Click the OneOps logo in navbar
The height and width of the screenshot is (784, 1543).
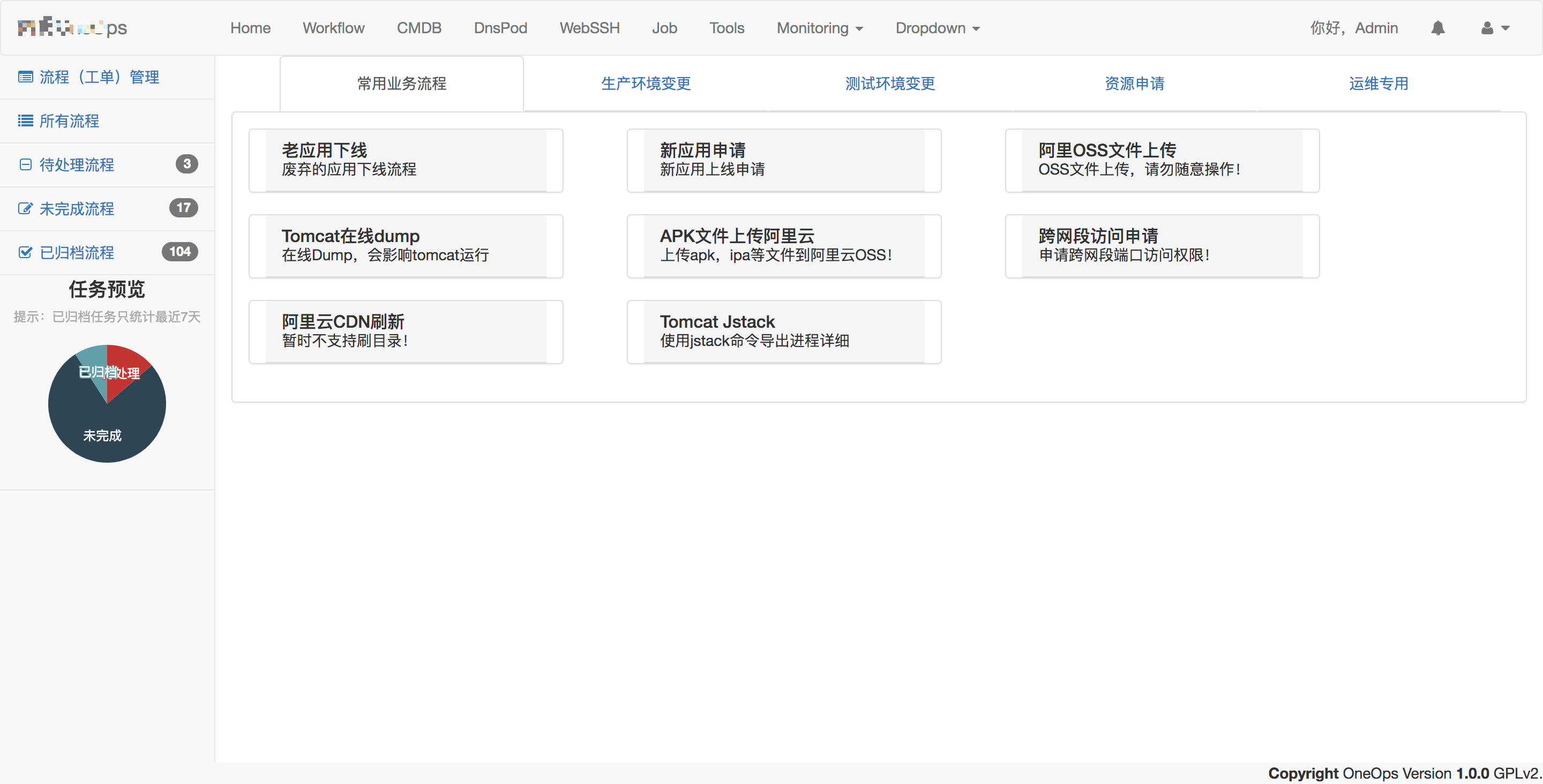click(72, 27)
